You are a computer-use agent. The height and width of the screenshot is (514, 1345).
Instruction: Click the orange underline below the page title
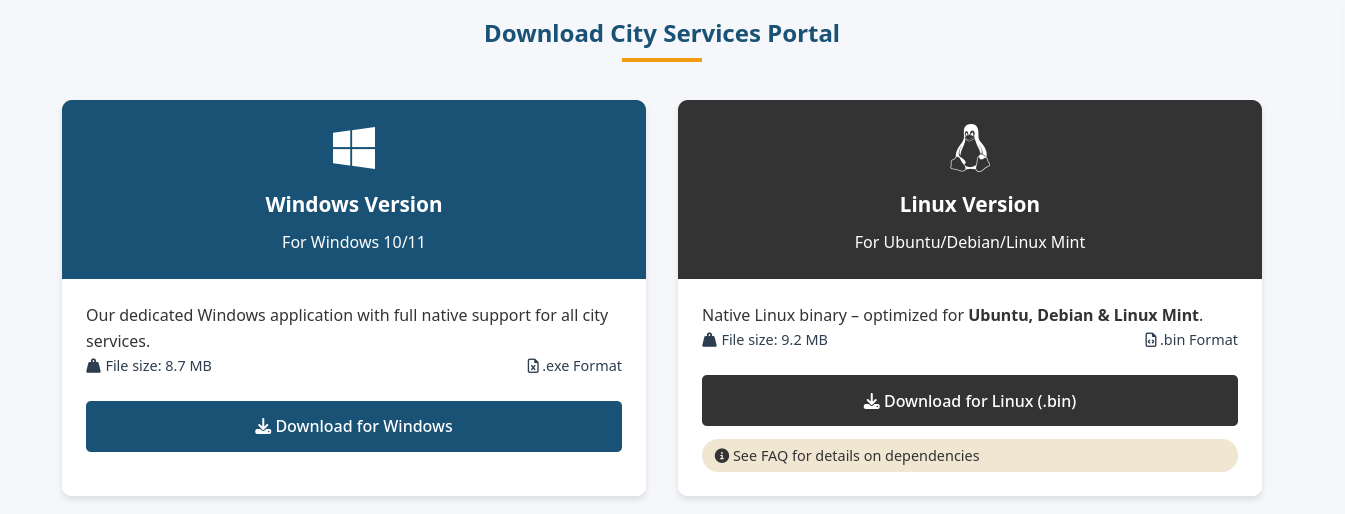(x=661, y=60)
